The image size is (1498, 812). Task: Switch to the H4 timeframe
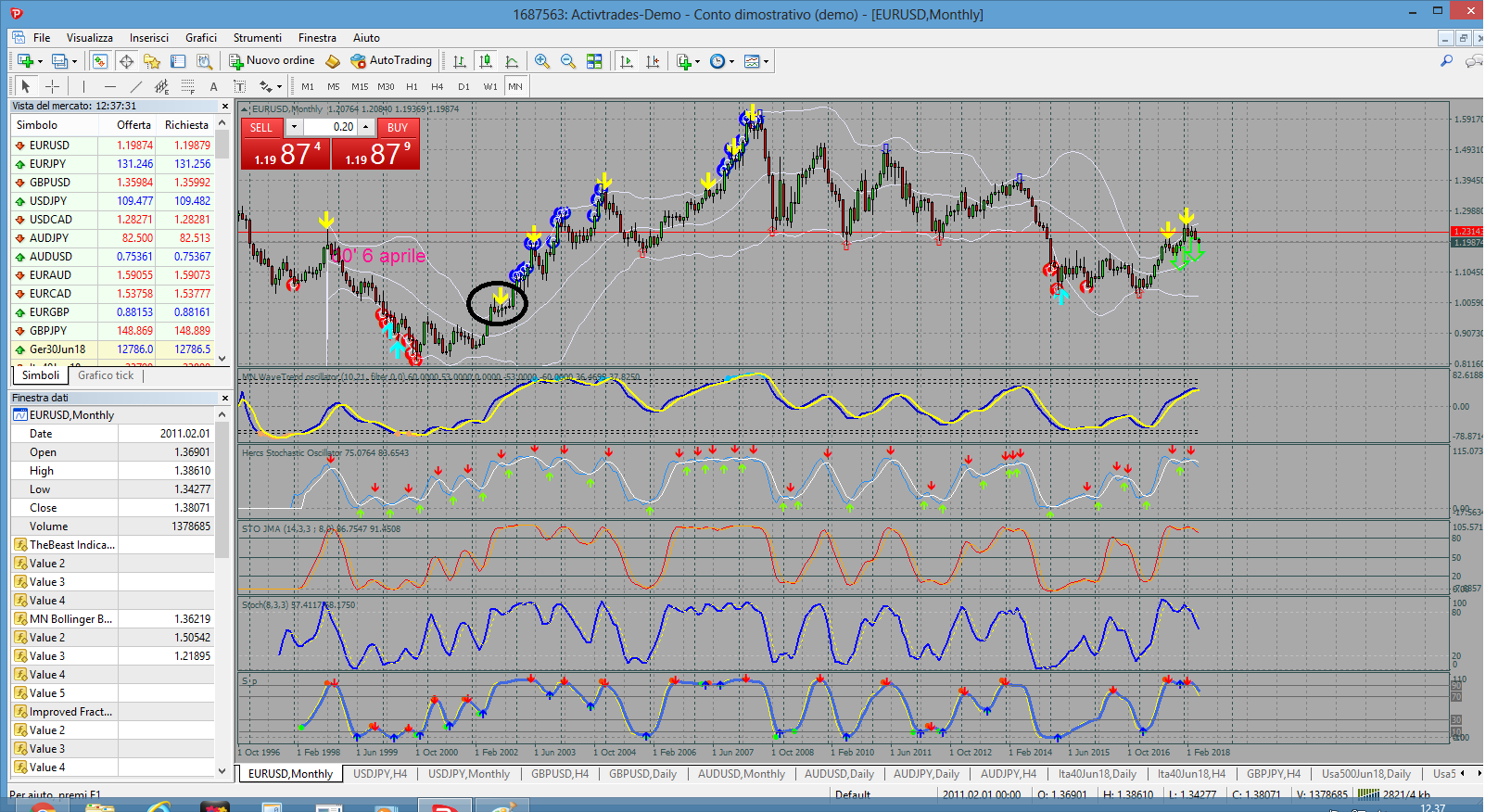click(x=438, y=86)
